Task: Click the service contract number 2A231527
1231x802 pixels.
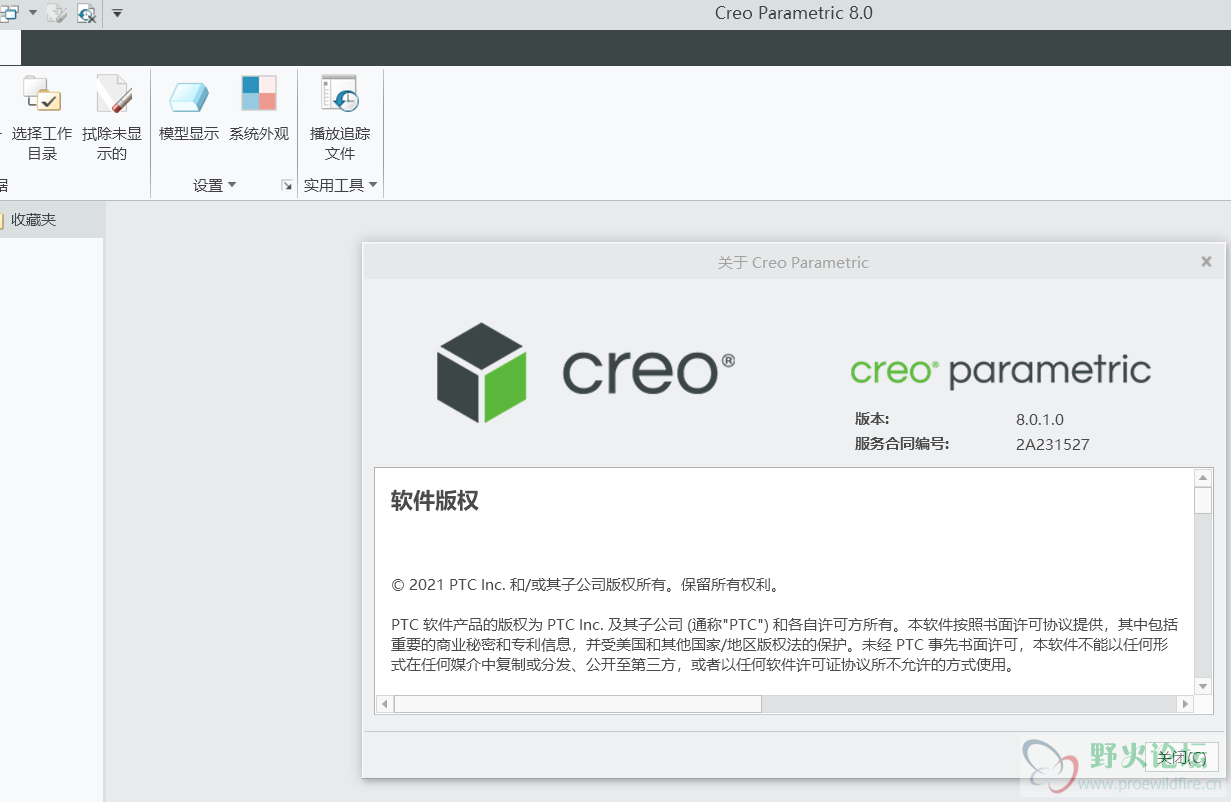Action: (1052, 444)
